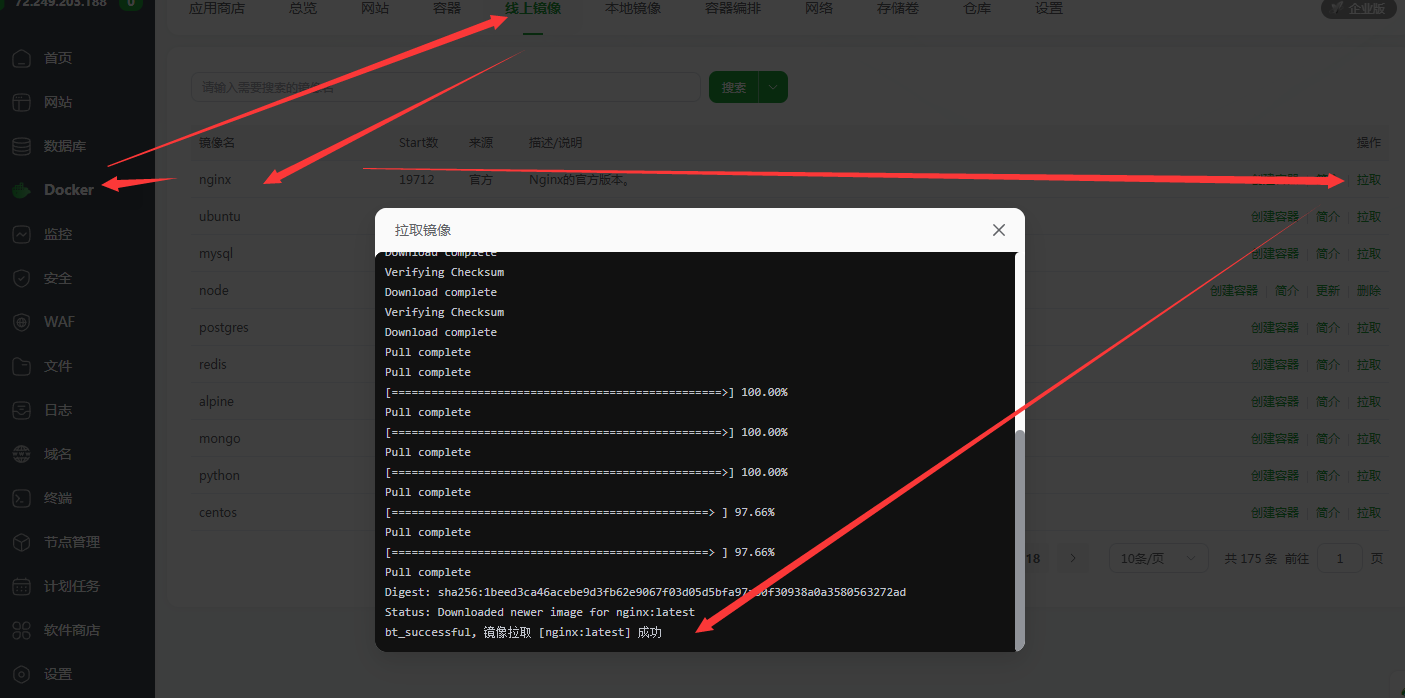This screenshot has width=1405, height=698.
Task: Click the image search input field
Action: pos(445,87)
